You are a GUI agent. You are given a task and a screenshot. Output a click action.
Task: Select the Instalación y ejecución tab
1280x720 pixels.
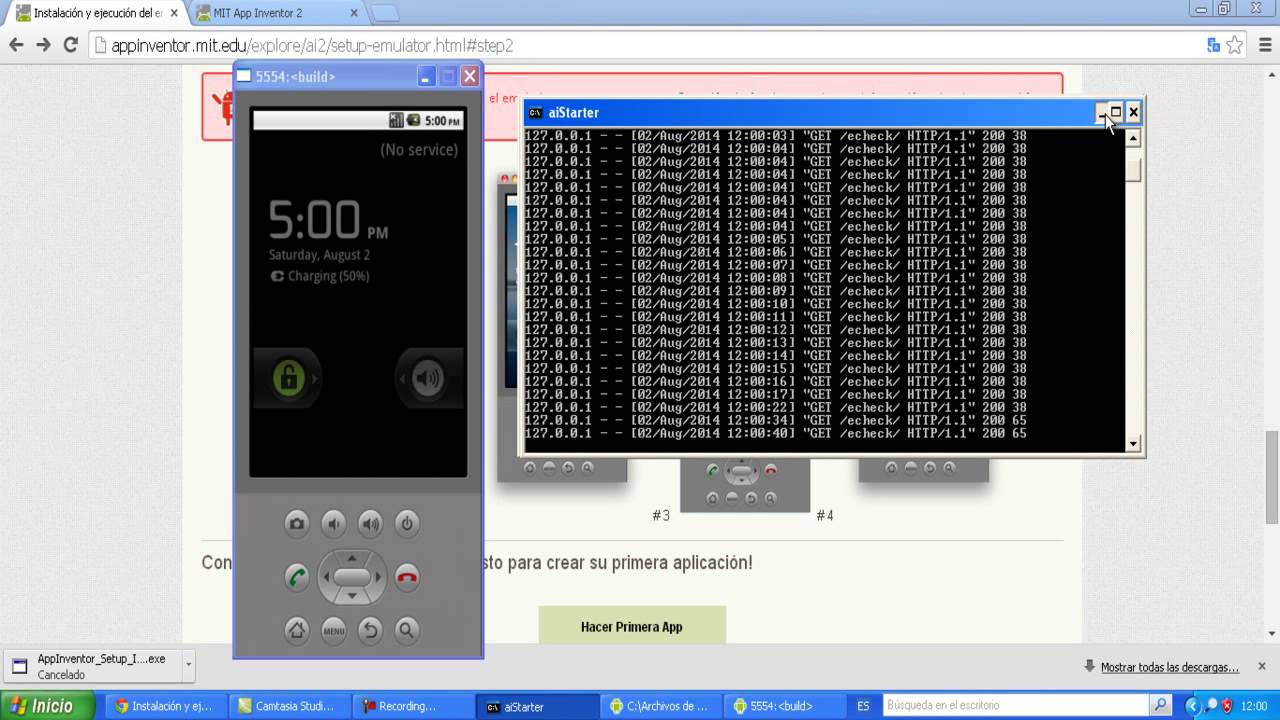click(95, 13)
